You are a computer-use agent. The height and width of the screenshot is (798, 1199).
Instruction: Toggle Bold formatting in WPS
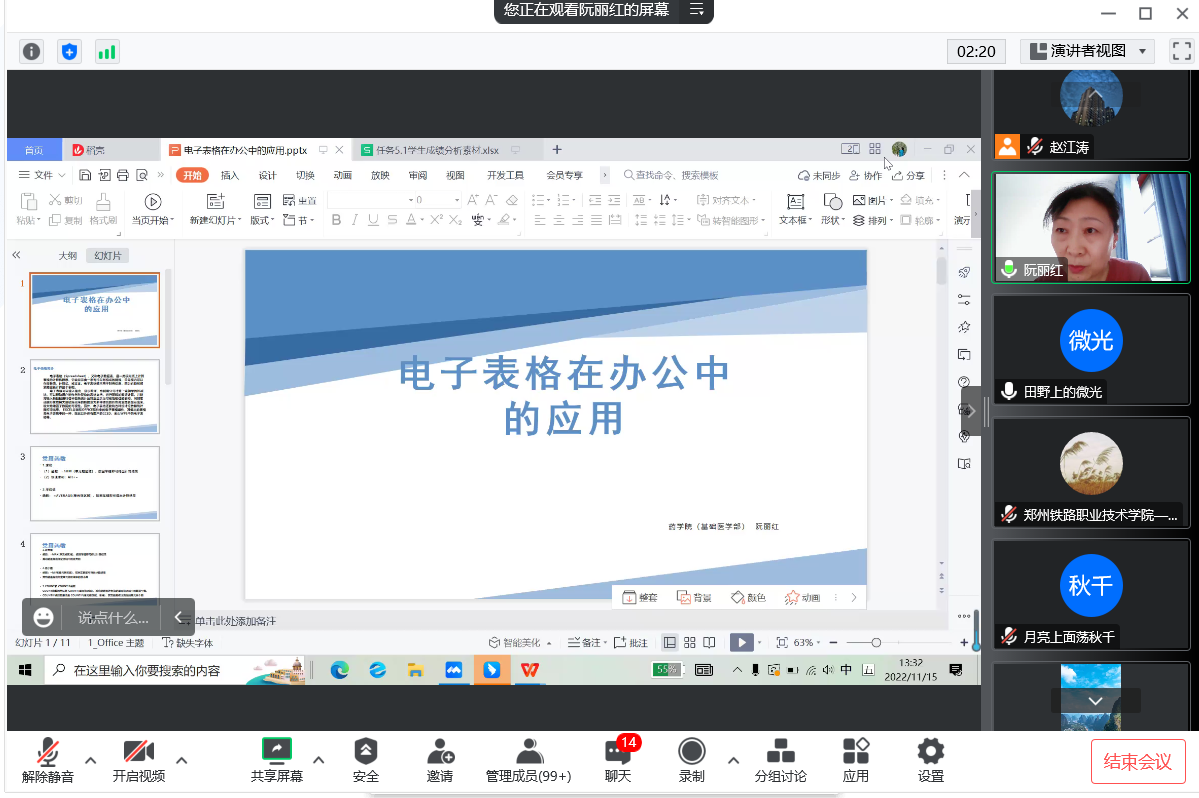point(336,220)
